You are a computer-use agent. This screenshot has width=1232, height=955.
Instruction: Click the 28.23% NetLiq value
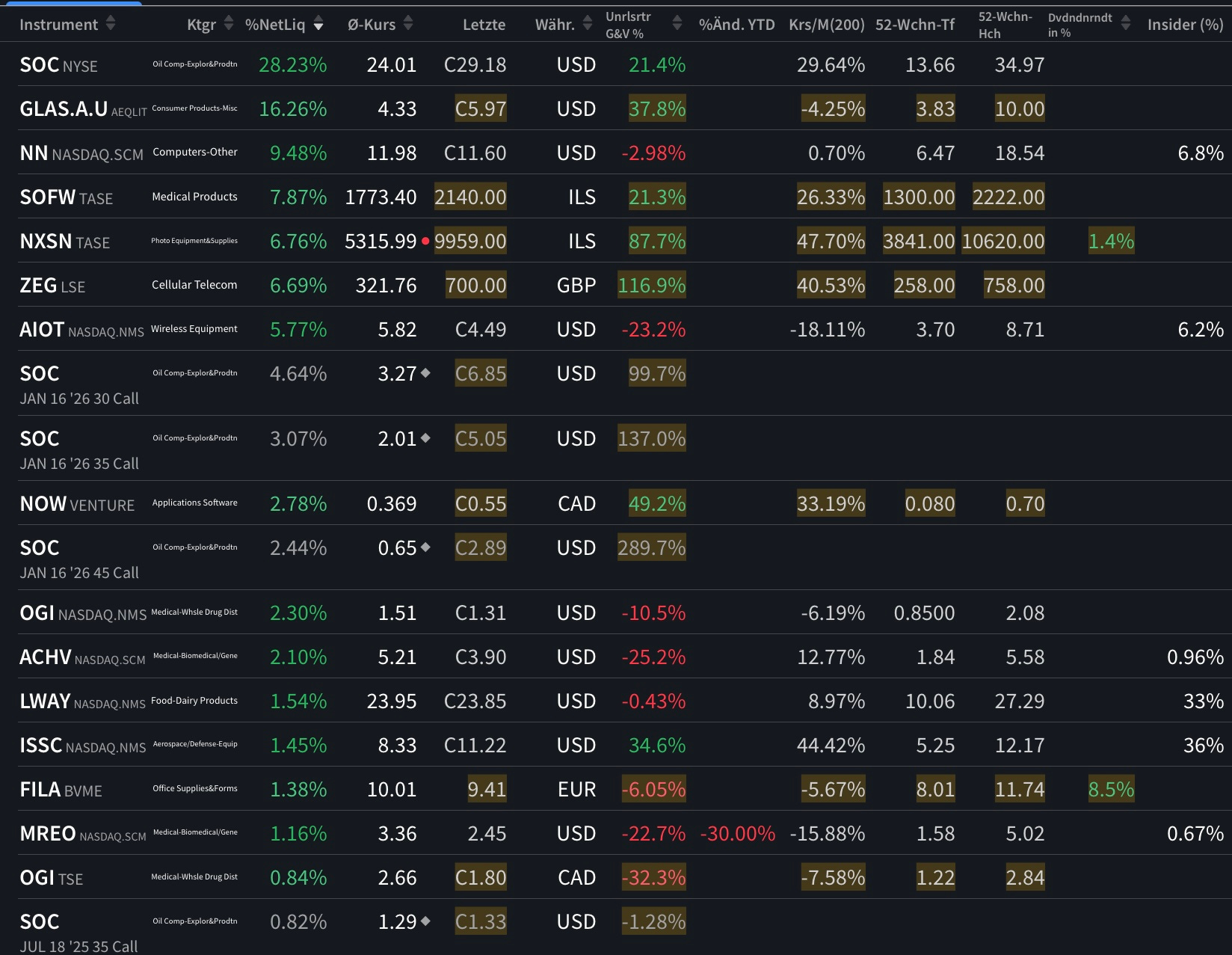(292, 65)
